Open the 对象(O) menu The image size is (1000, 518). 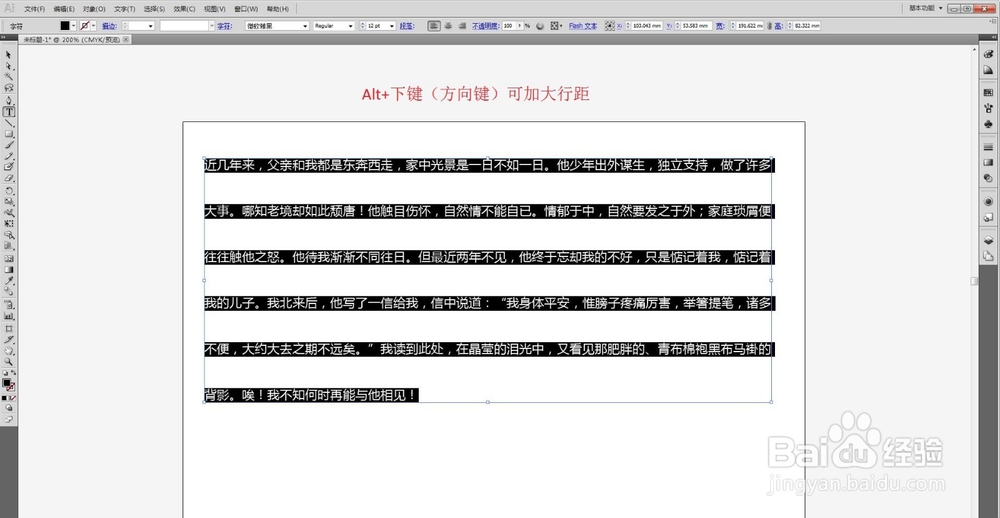click(x=94, y=9)
